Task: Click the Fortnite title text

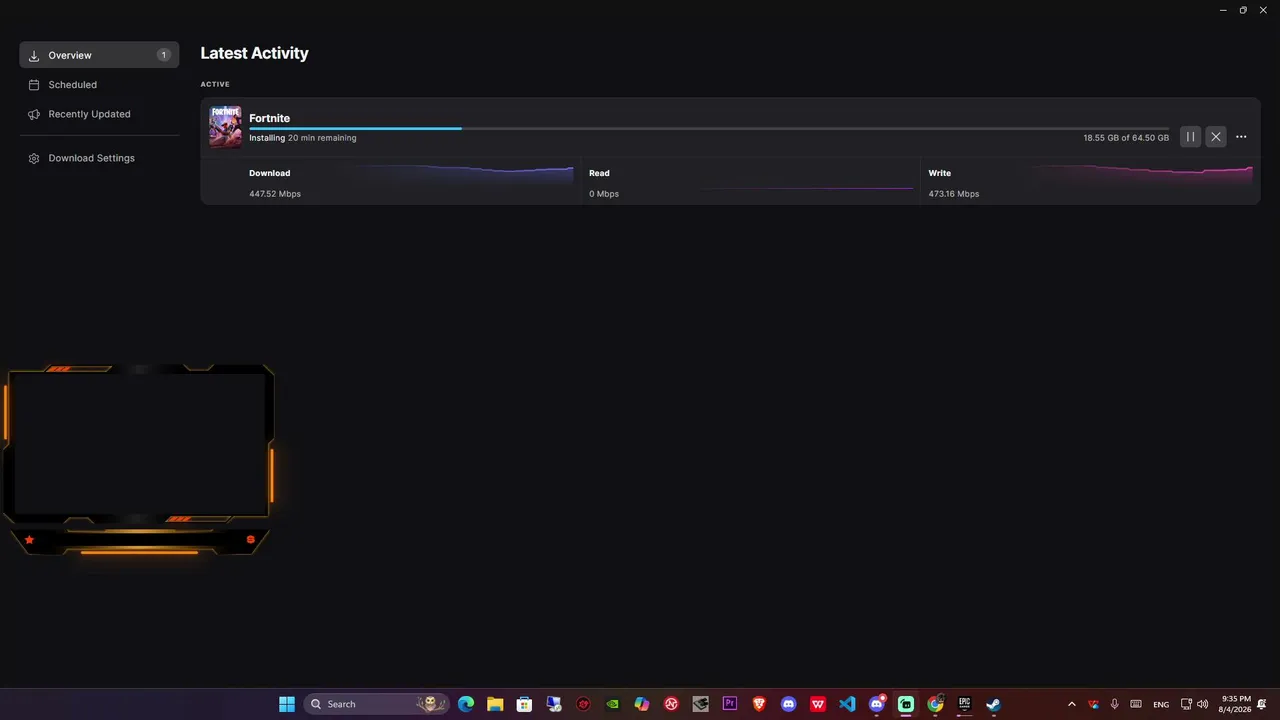Action: pos(269,118)
